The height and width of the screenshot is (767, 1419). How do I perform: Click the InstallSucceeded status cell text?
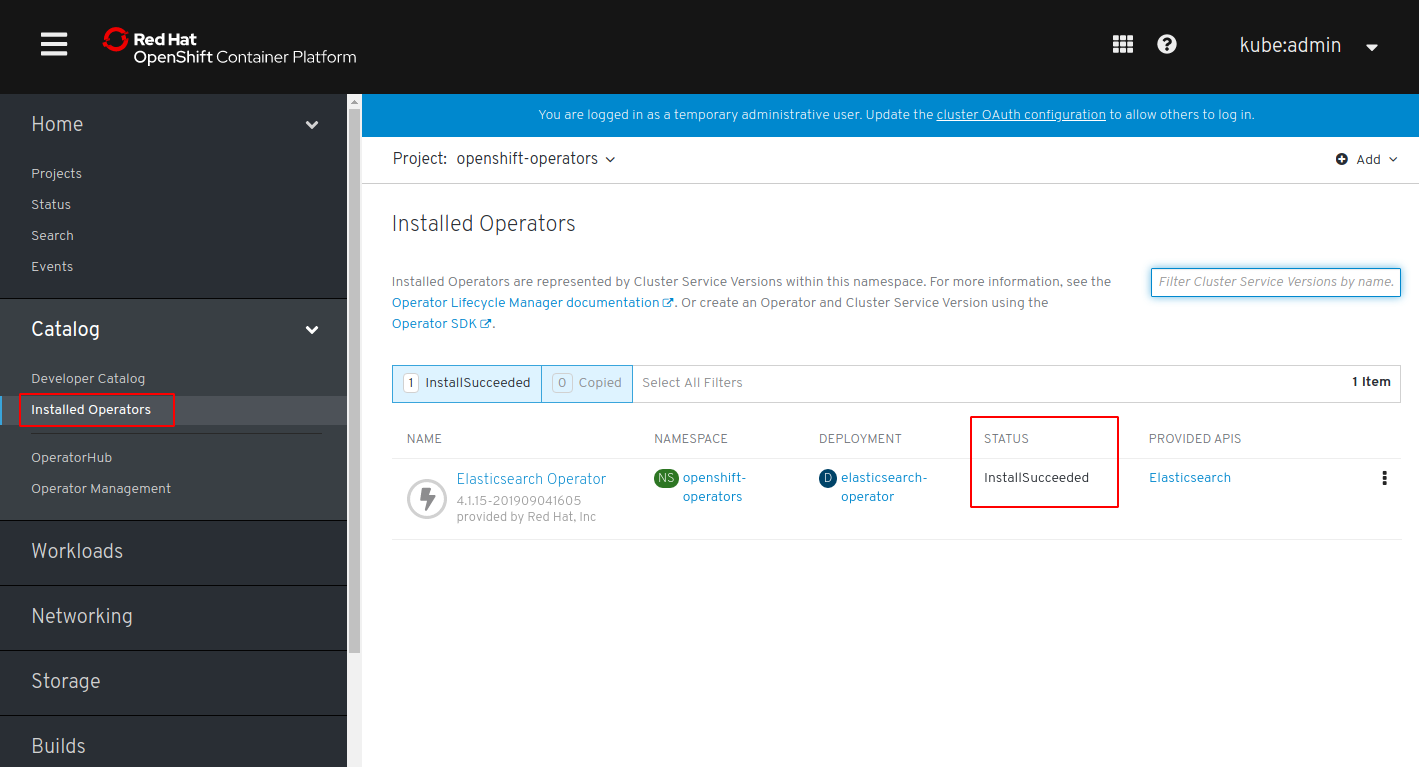(x=1036, y=478)
